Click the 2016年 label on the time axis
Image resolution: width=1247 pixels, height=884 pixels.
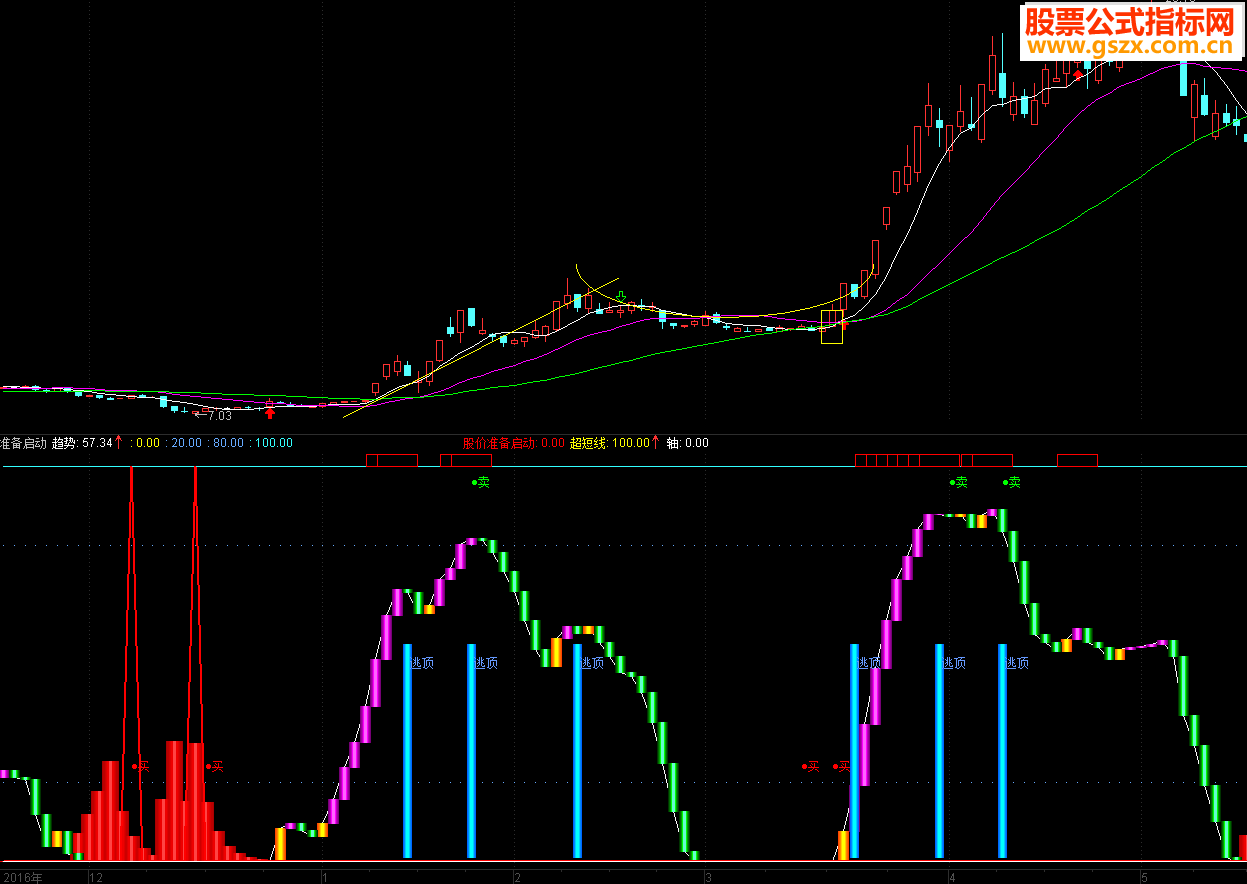point(22,877)
